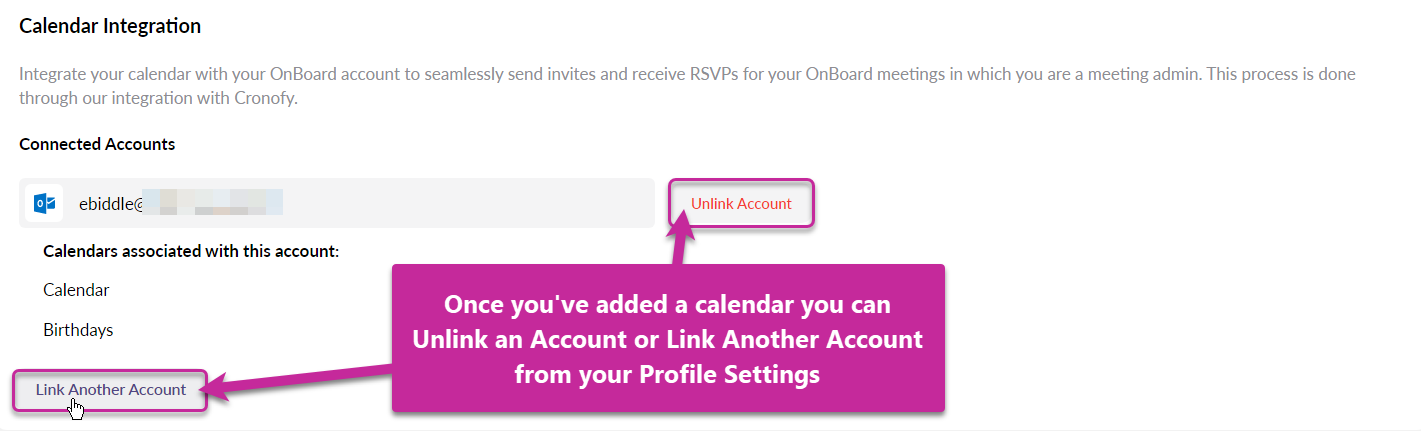Click the hand cursor pointer icon
This screenshot has height=431, width=1421.
[x=76, y=408]
